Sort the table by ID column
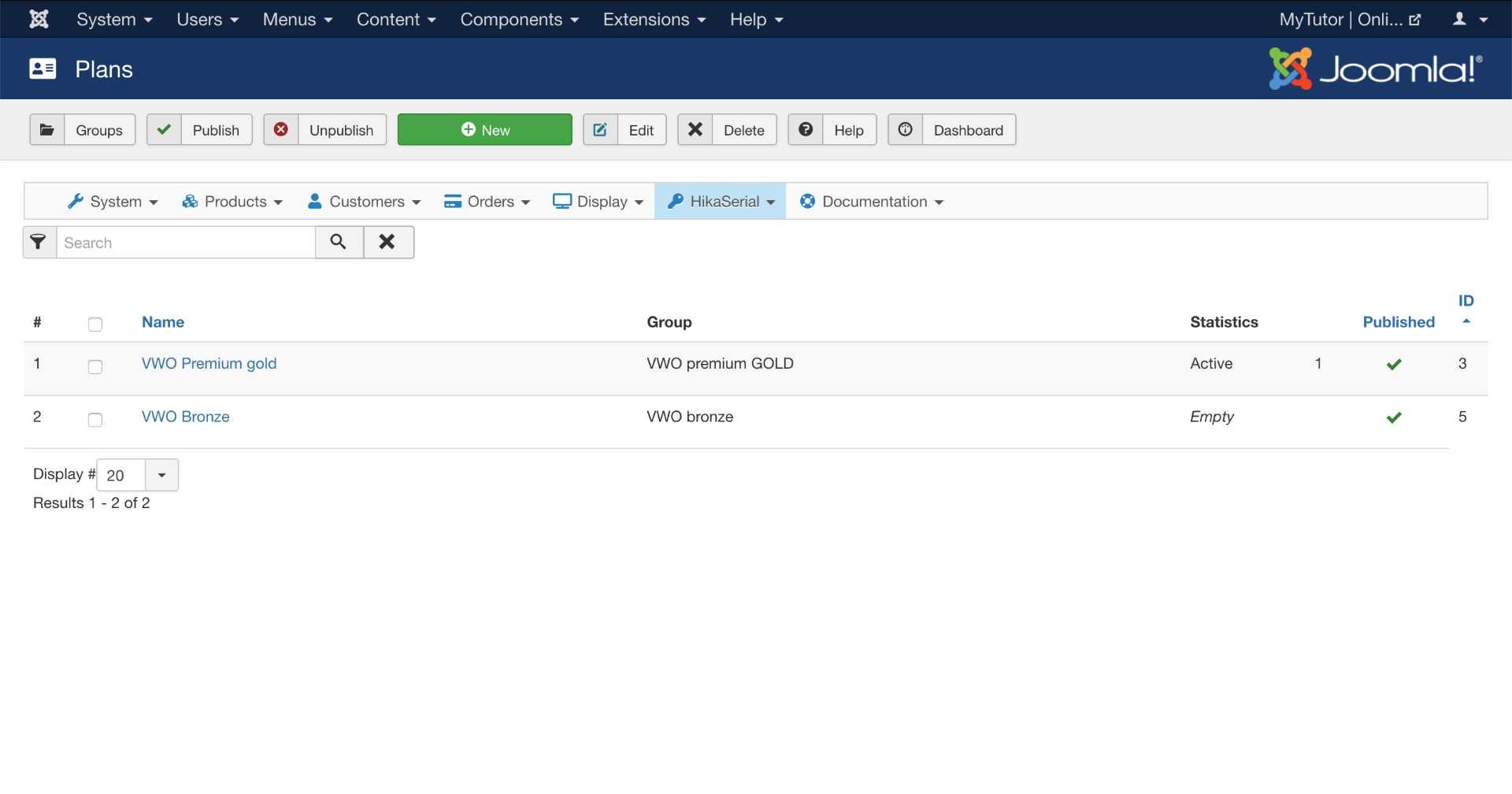The image size is (1512, 794). (1466, 301)
